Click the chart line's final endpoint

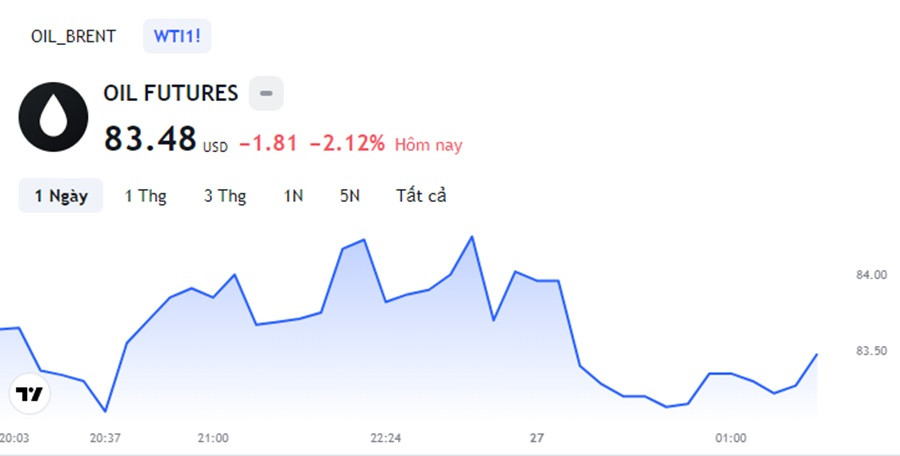tap(817, 354)
